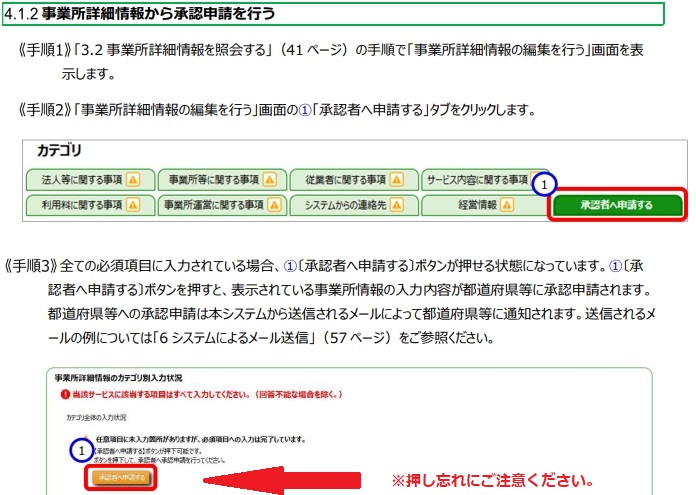Open the 利用料に関する事項 category tab
This screenshot has height=495, width=696.
pos(91,205)
